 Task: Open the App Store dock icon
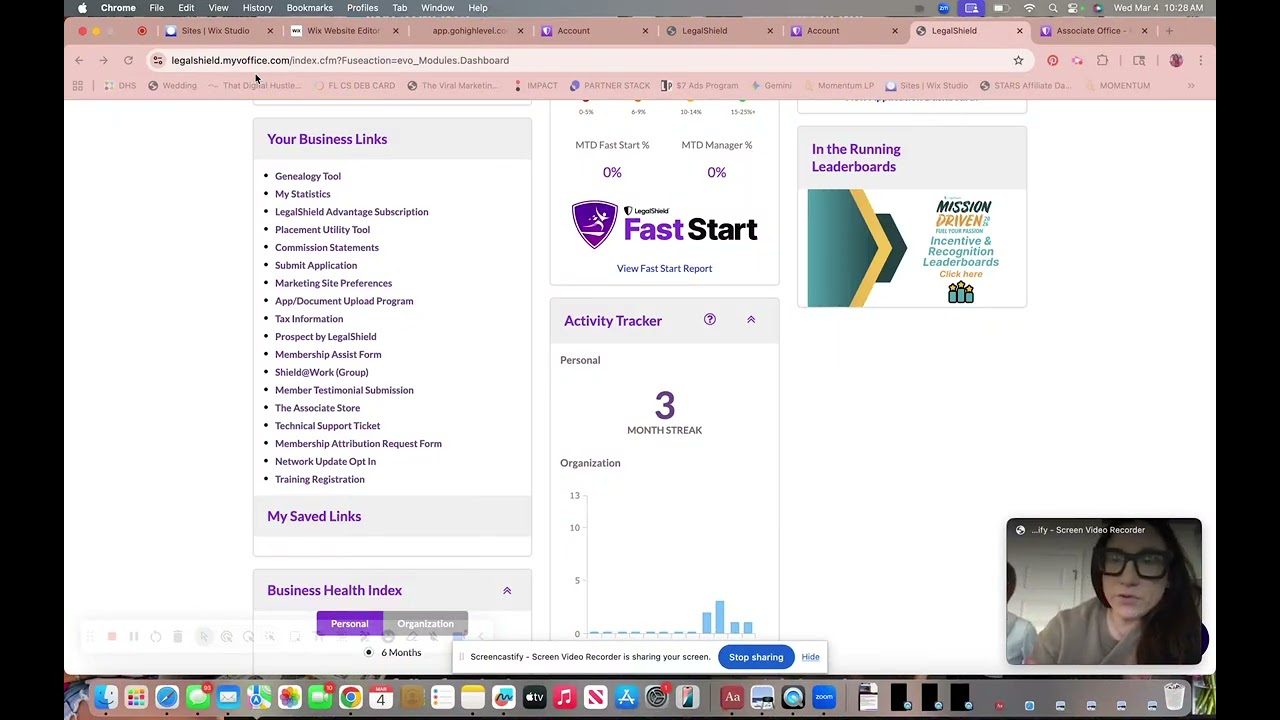626,696
